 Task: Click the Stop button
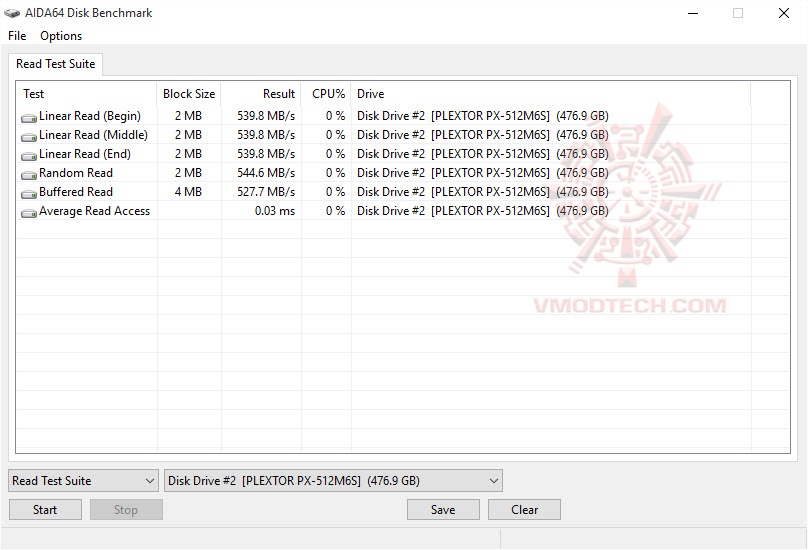126,510
